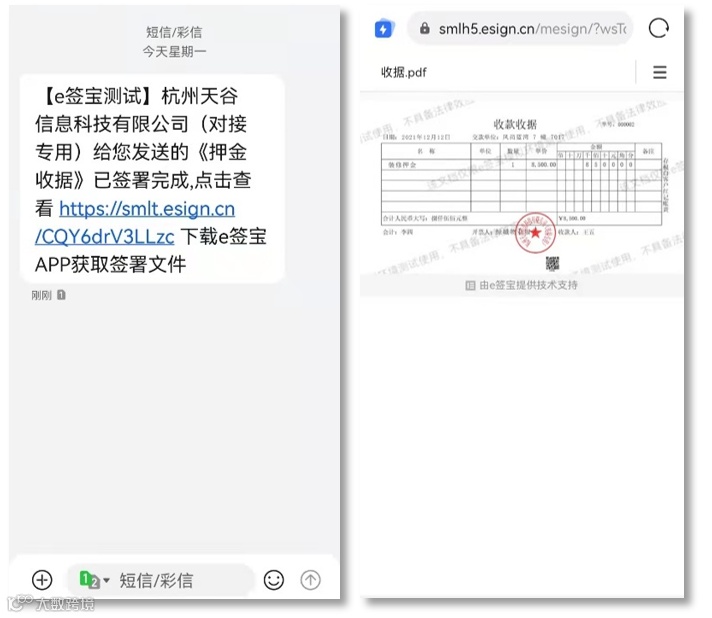This screenshot has height=618, width=712.
Task: Tap the 短信/彩信 message input field
Action: point(160,580)
